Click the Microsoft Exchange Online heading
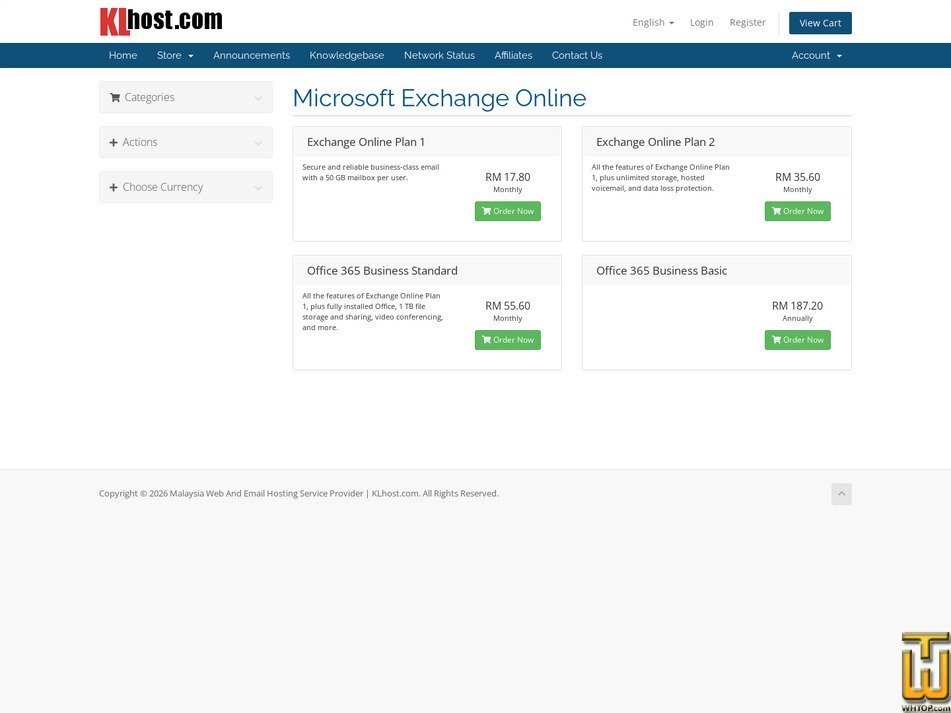Screen dimensions: 951x713 [439, 98]
